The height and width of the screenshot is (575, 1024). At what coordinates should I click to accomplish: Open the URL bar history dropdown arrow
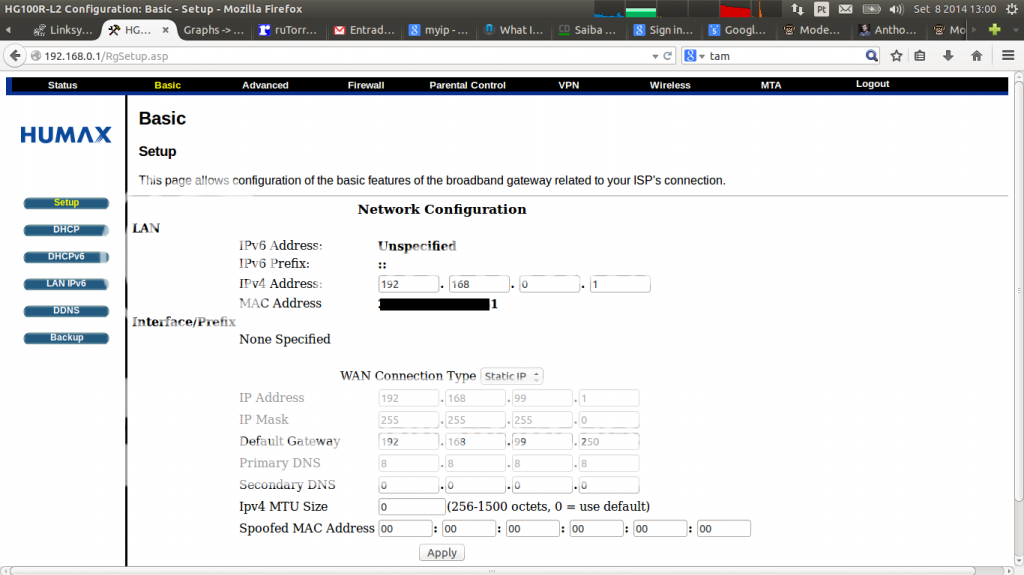(x=655, y=56)
